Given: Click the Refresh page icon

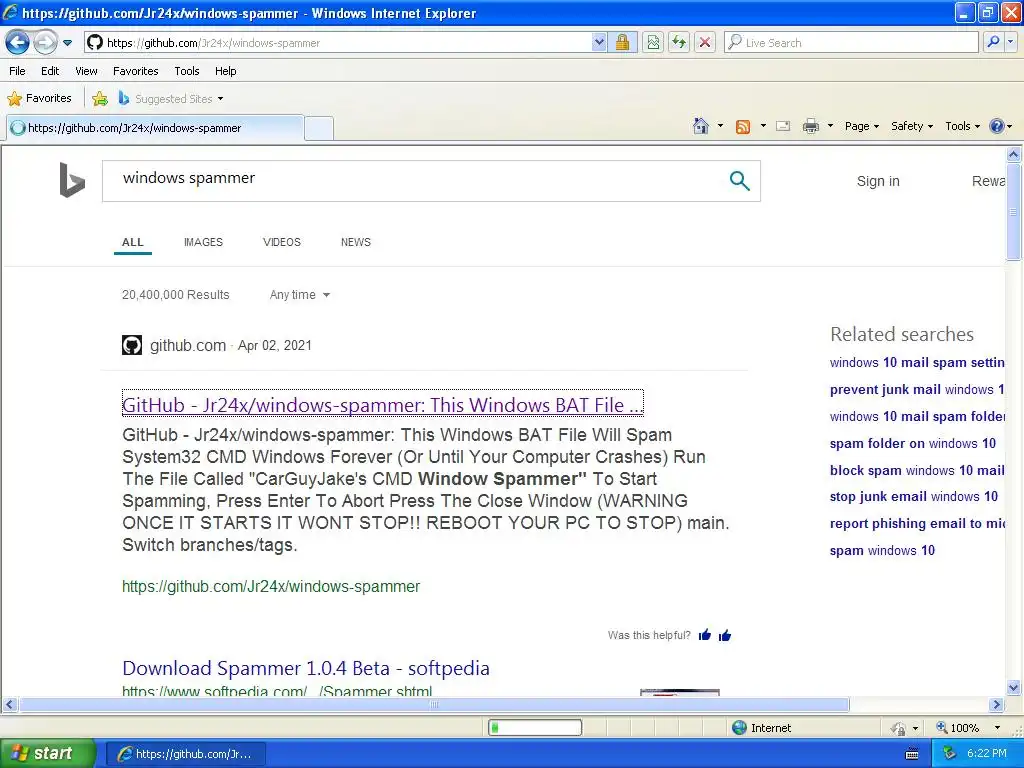Looking at the screenshot, I should (x=679, y=43).
